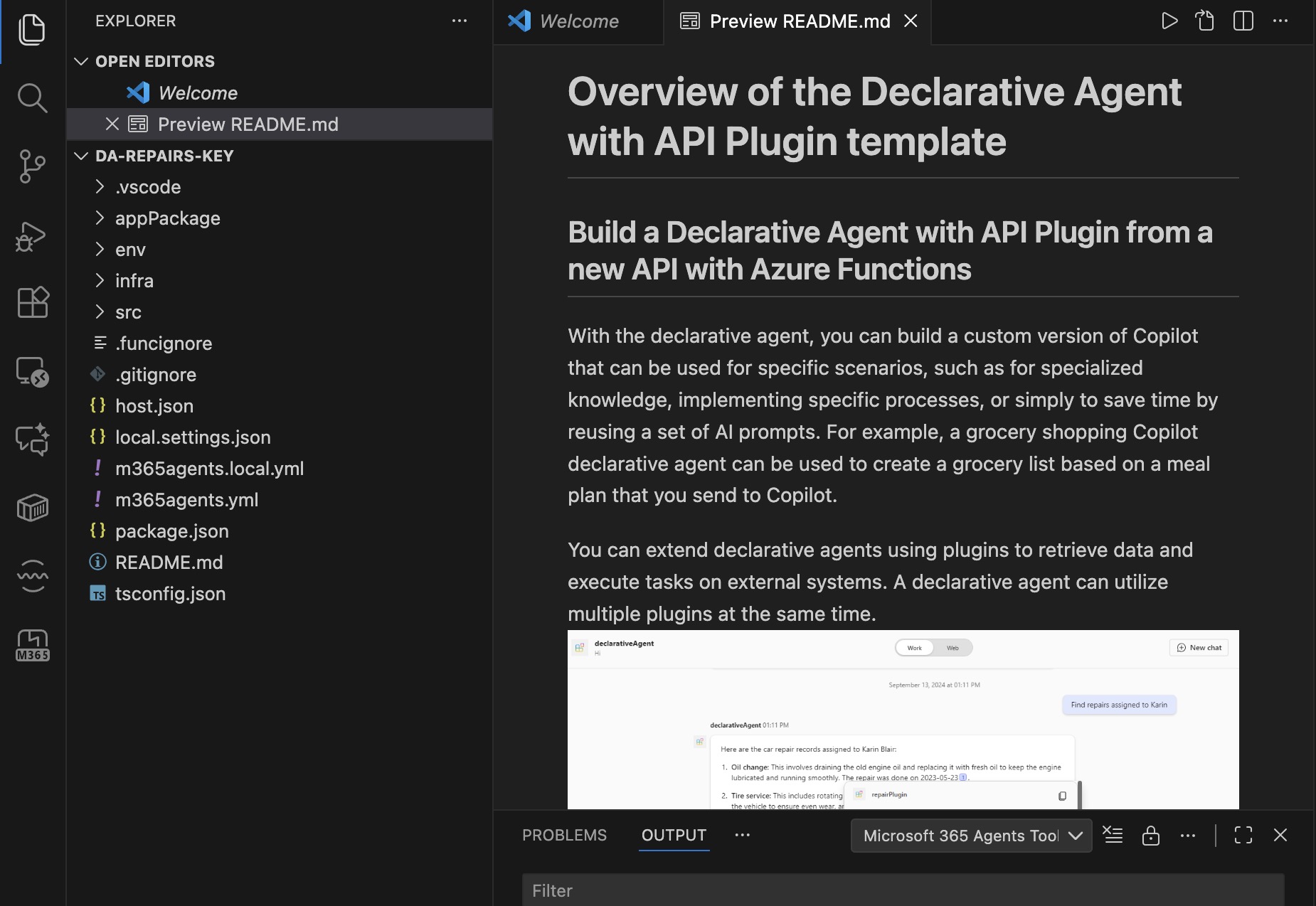This screenshot has height=906, width=1316.
Task: Open the Containers view icon
Action: coord(32,508)
